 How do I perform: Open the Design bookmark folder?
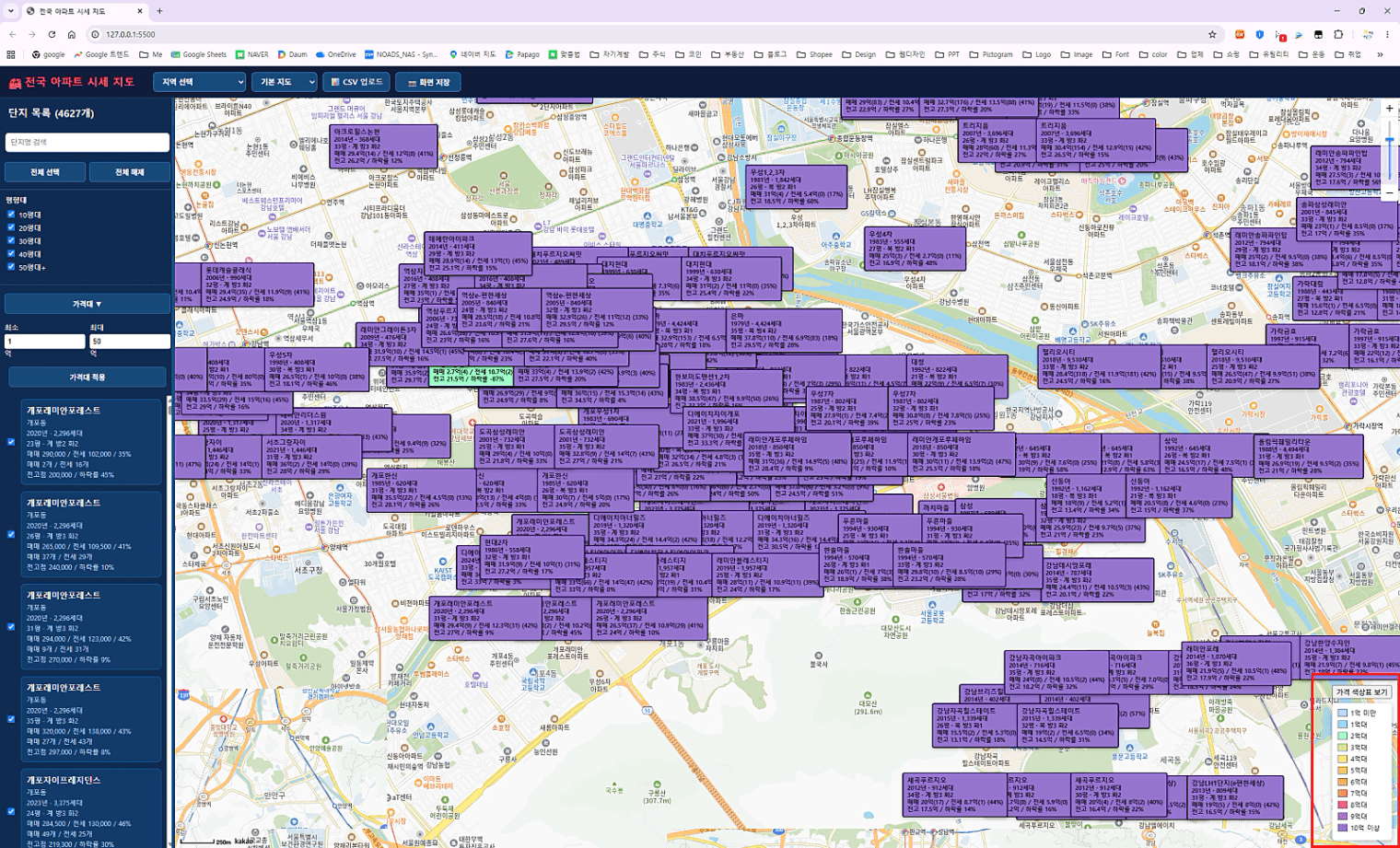[x=858, y=54]
